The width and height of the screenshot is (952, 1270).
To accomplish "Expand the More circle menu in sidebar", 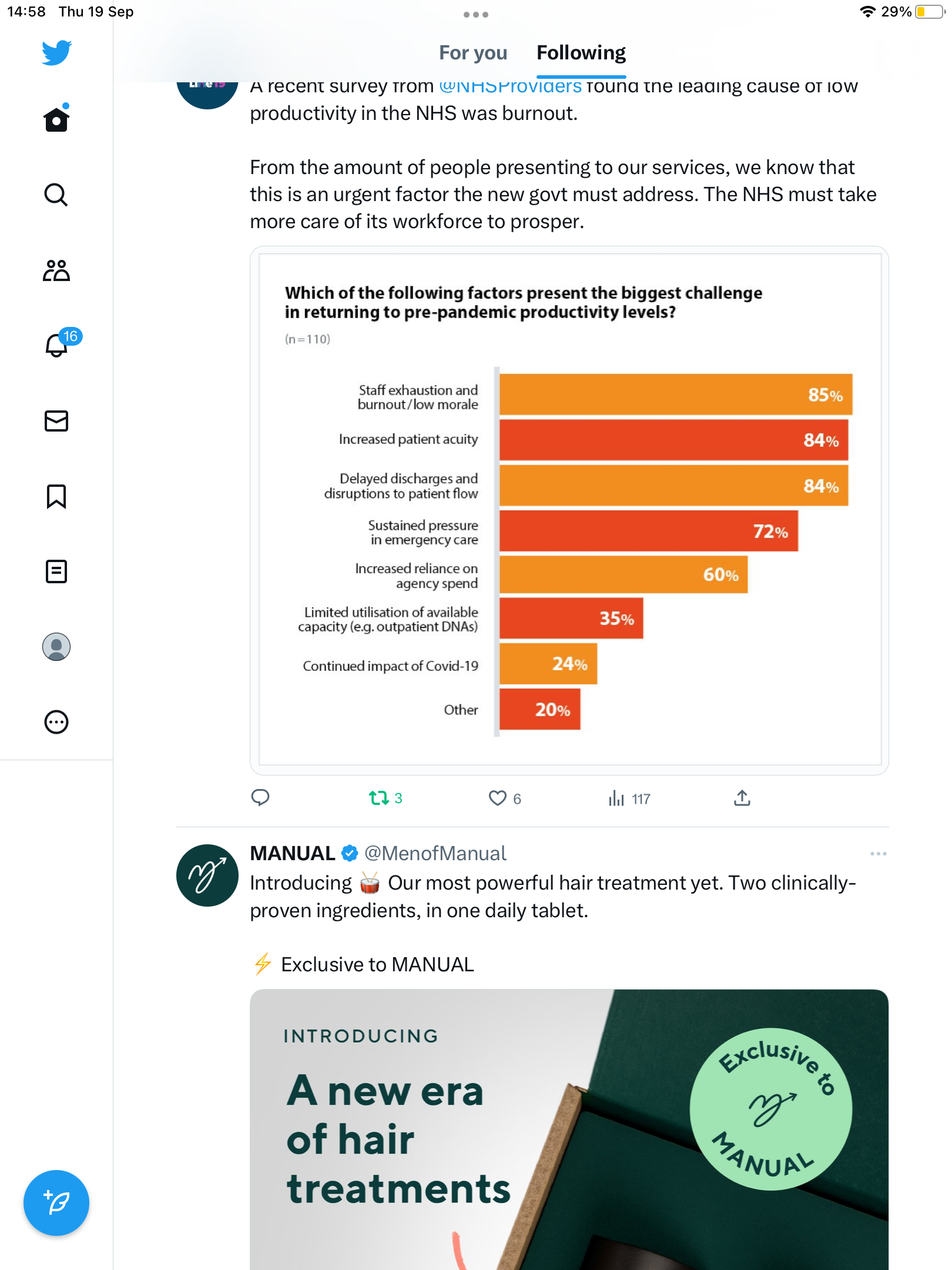I will click(56, 722).
